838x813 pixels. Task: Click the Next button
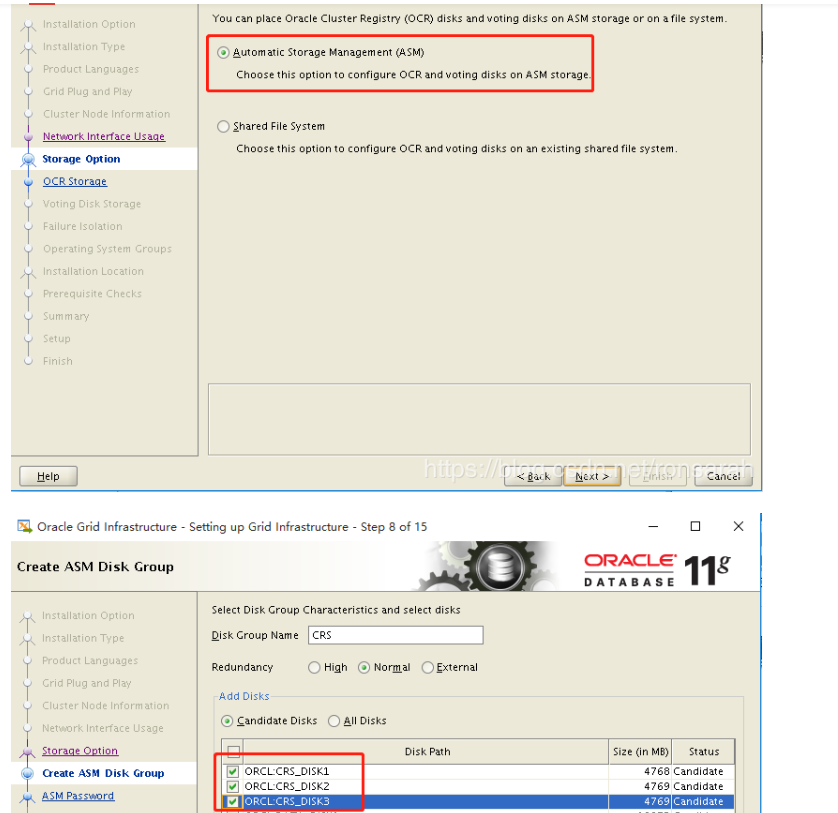coord(592,476)
